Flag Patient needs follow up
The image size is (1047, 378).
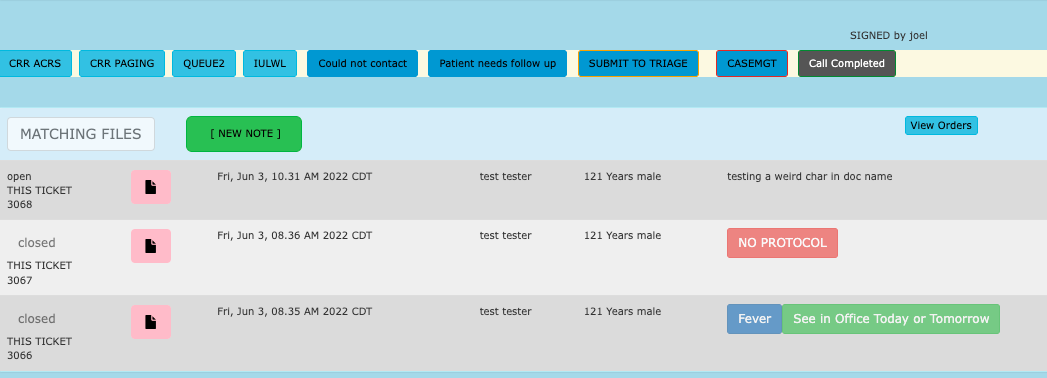(x=497, y=63)
